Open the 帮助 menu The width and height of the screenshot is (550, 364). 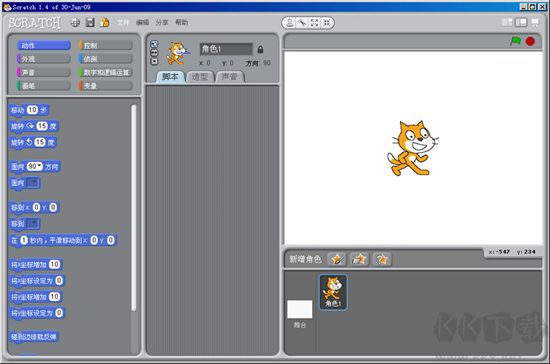[x=181, y=23]
